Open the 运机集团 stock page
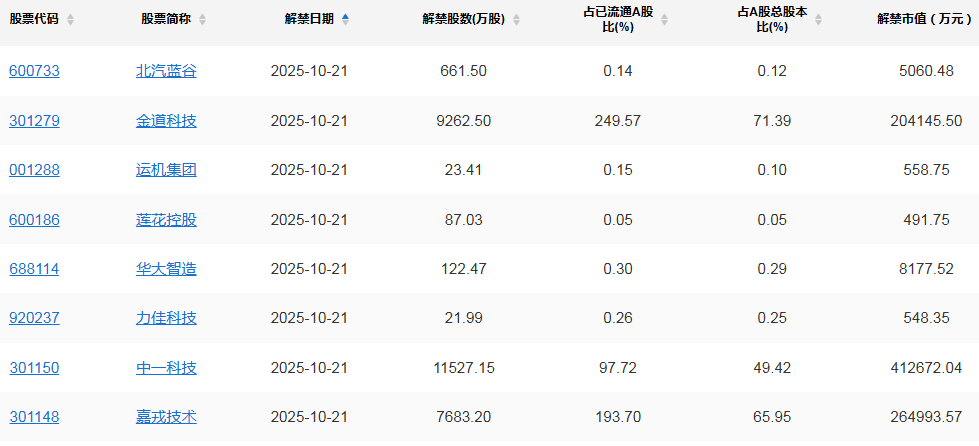 tap(166, 170)
